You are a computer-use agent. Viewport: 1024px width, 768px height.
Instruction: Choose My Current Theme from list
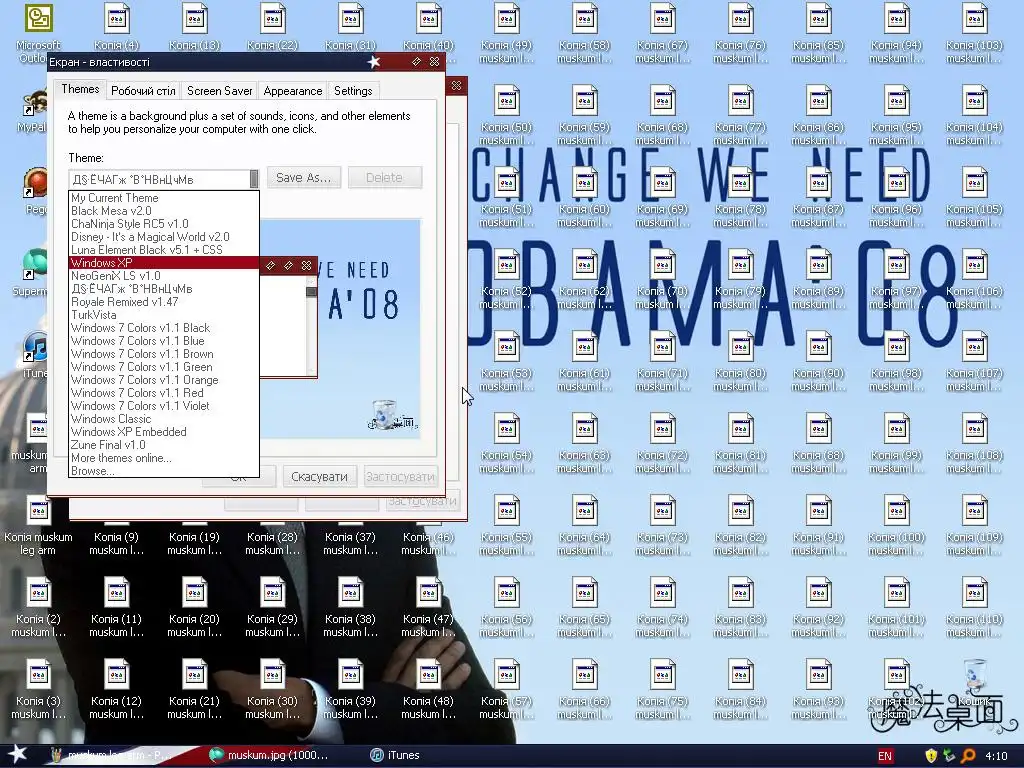(164, 198)
